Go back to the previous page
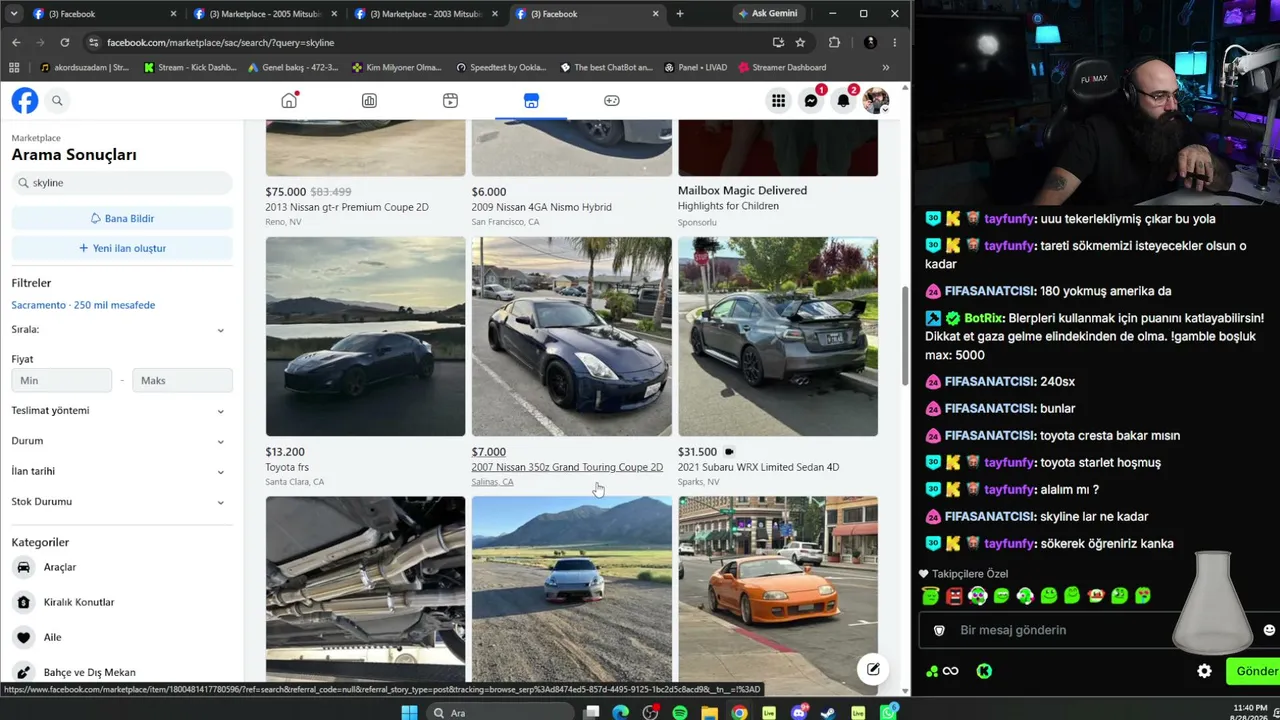The width and height of the screenshot is (1280, 720). pos(16,42)
